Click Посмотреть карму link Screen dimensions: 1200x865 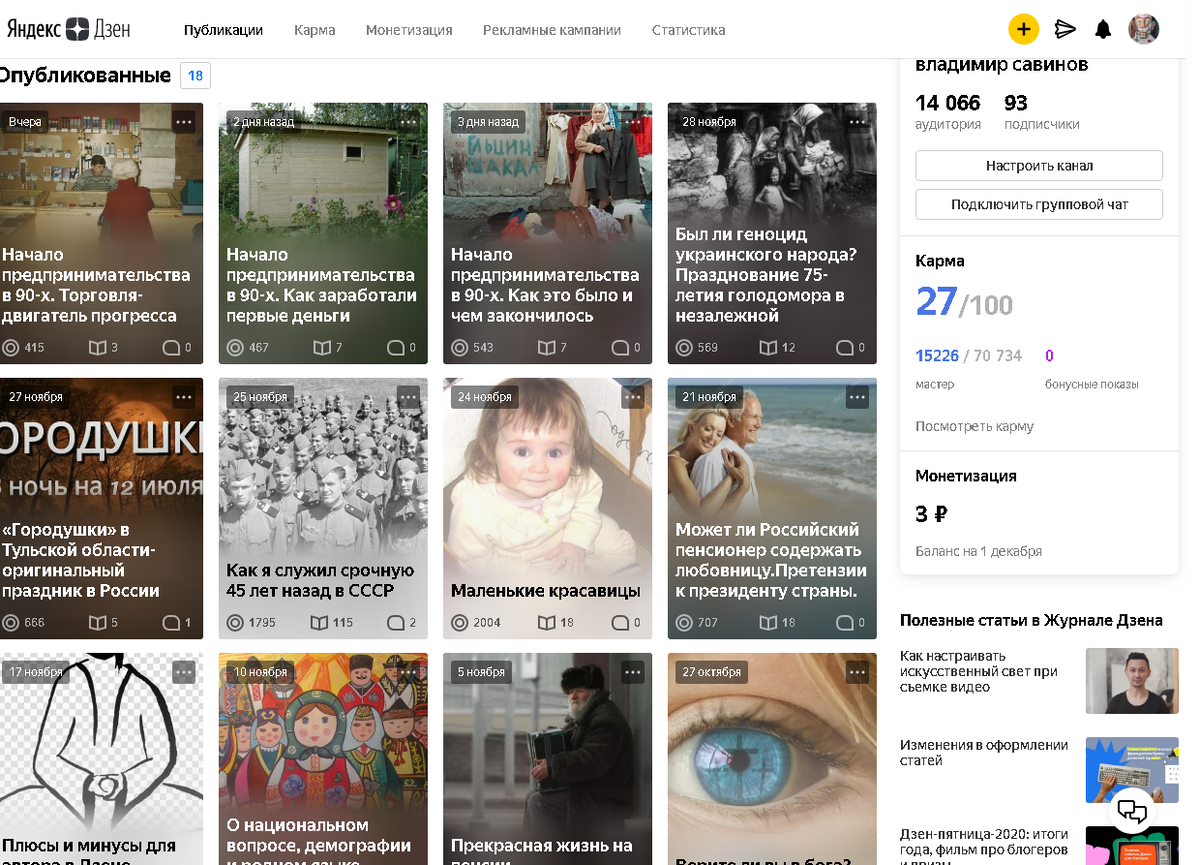click(974, 426)
